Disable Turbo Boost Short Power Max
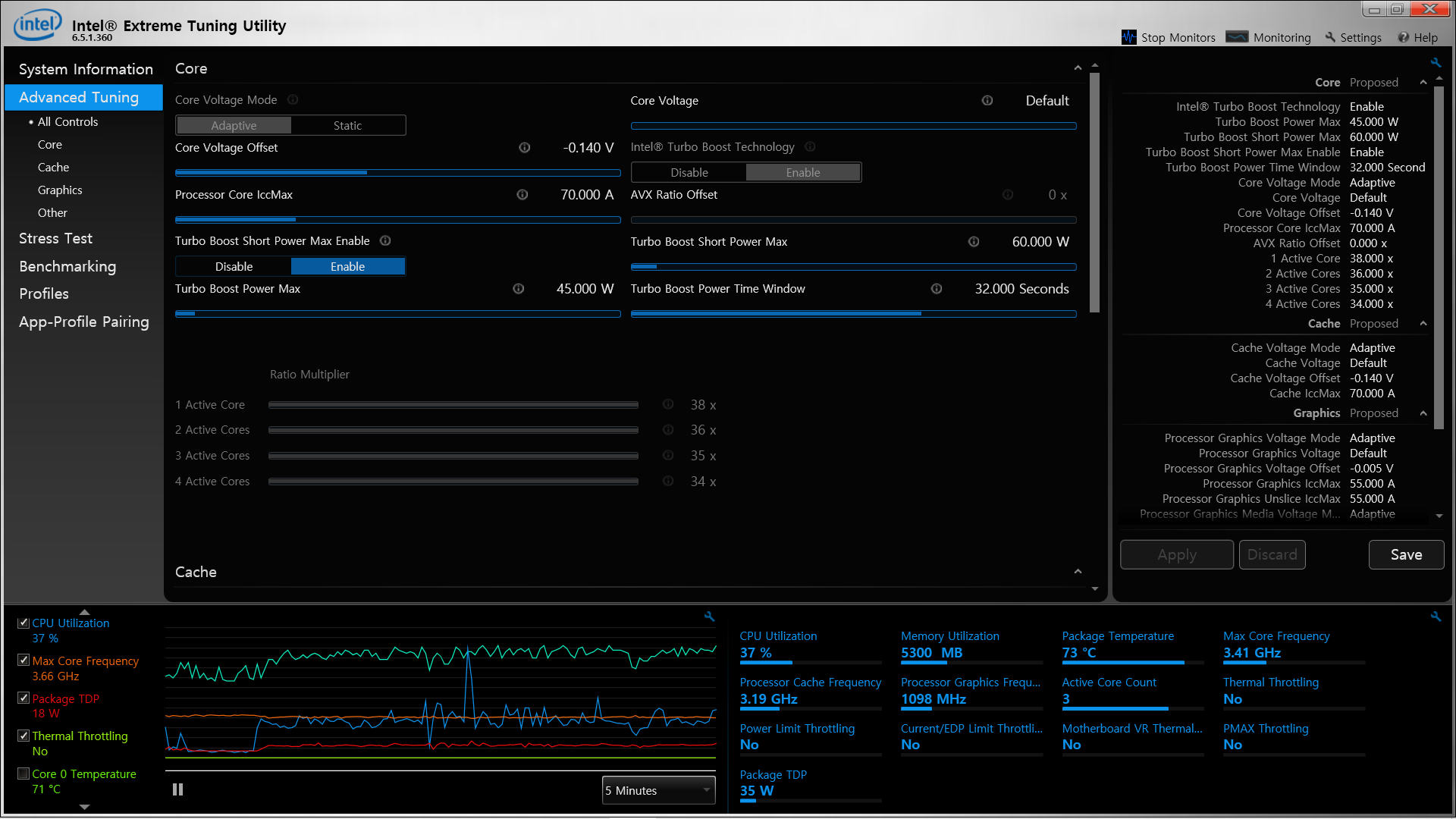The height and width of the screenshot is (819, 1456). 234,266
